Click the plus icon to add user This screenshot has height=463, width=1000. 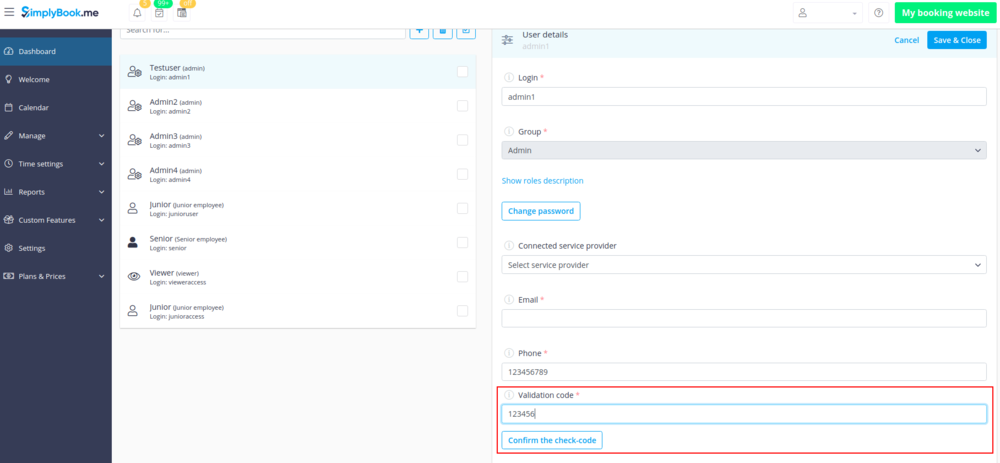click(x=421, y=31)
